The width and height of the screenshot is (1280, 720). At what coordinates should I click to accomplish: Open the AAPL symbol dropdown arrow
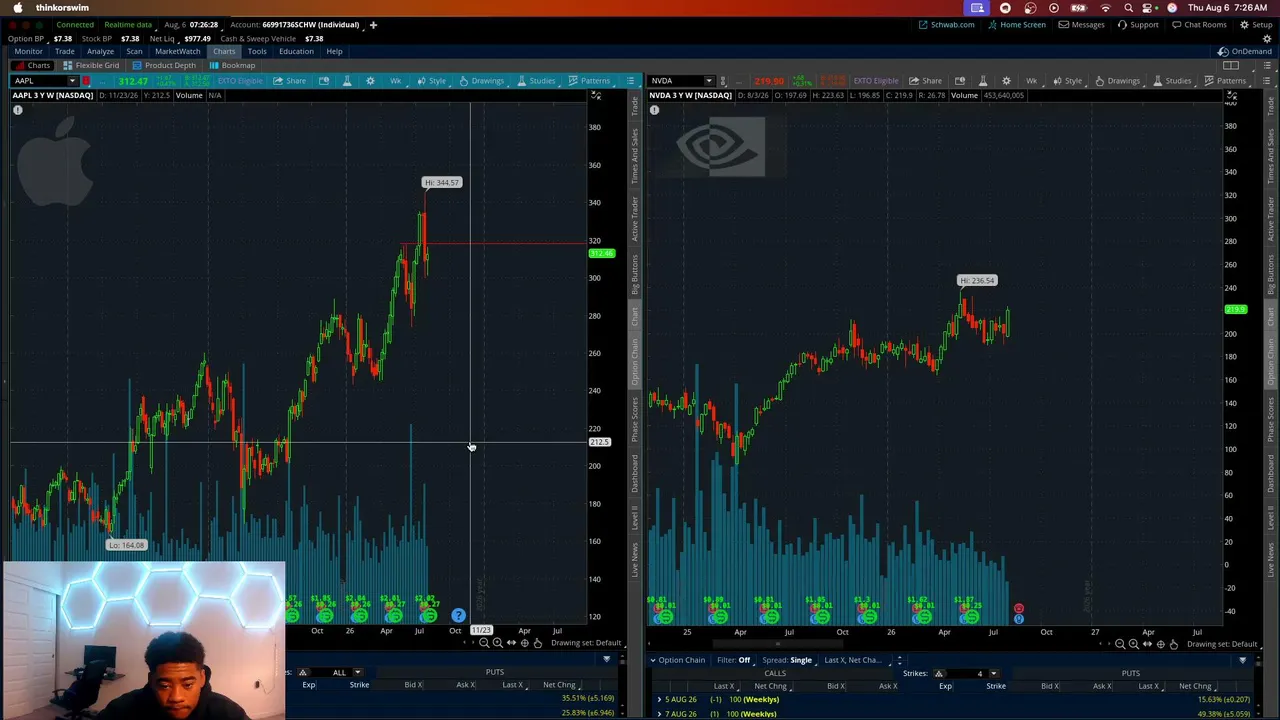tap(72, 81)
